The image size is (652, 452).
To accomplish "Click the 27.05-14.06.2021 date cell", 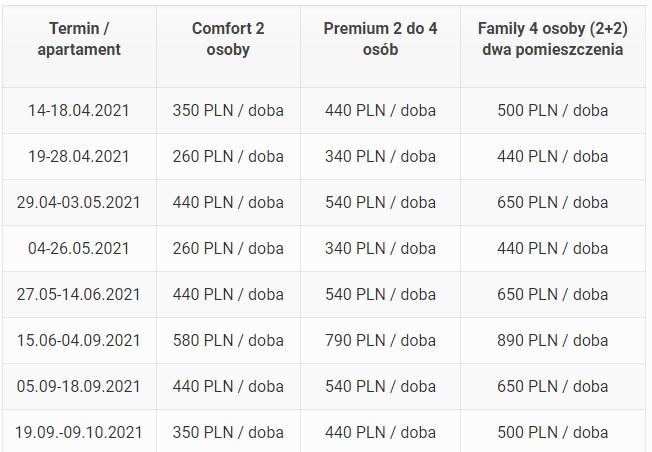I will (79, 294).
